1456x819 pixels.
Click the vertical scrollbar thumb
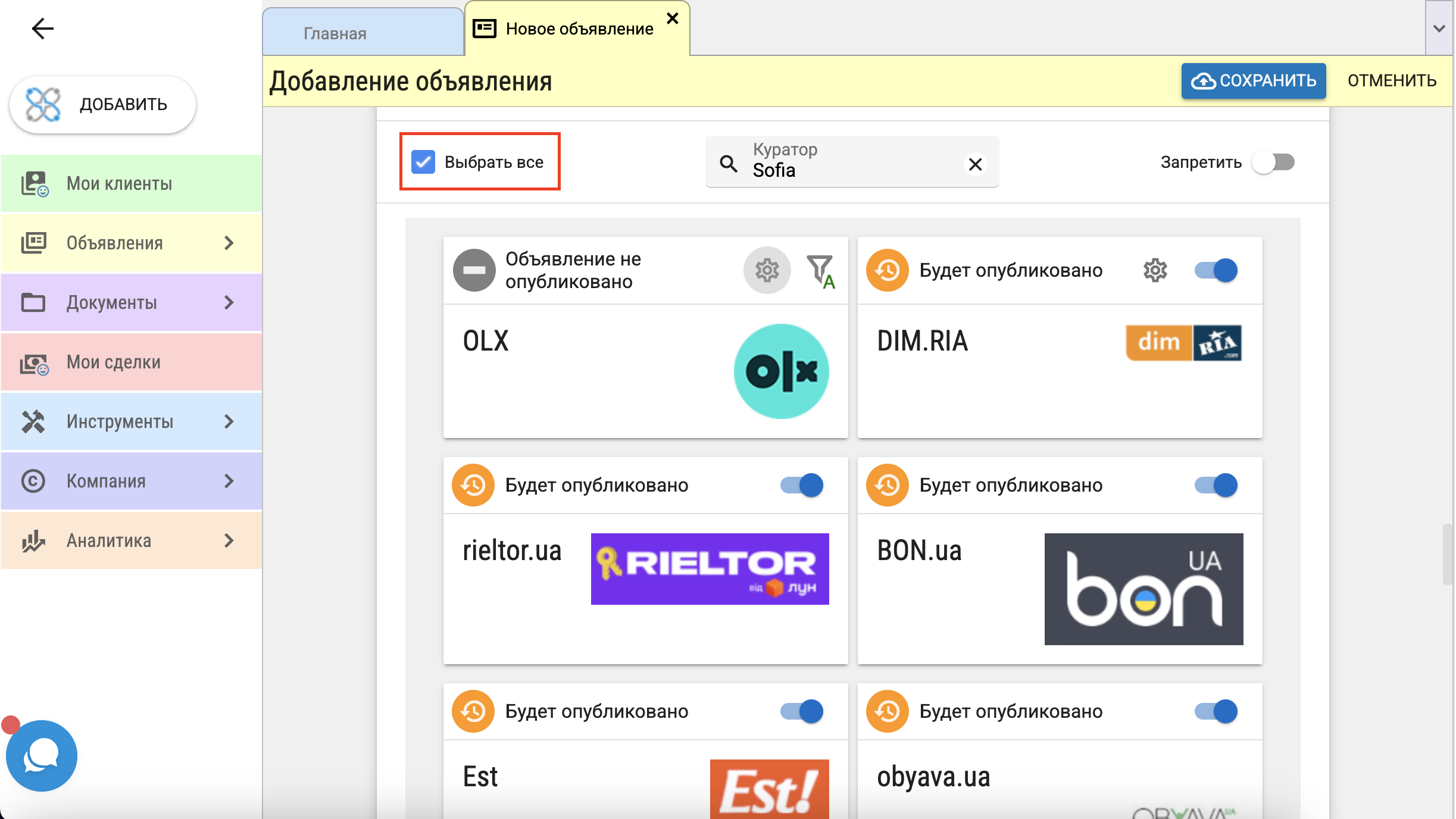tap(1448, 555)
